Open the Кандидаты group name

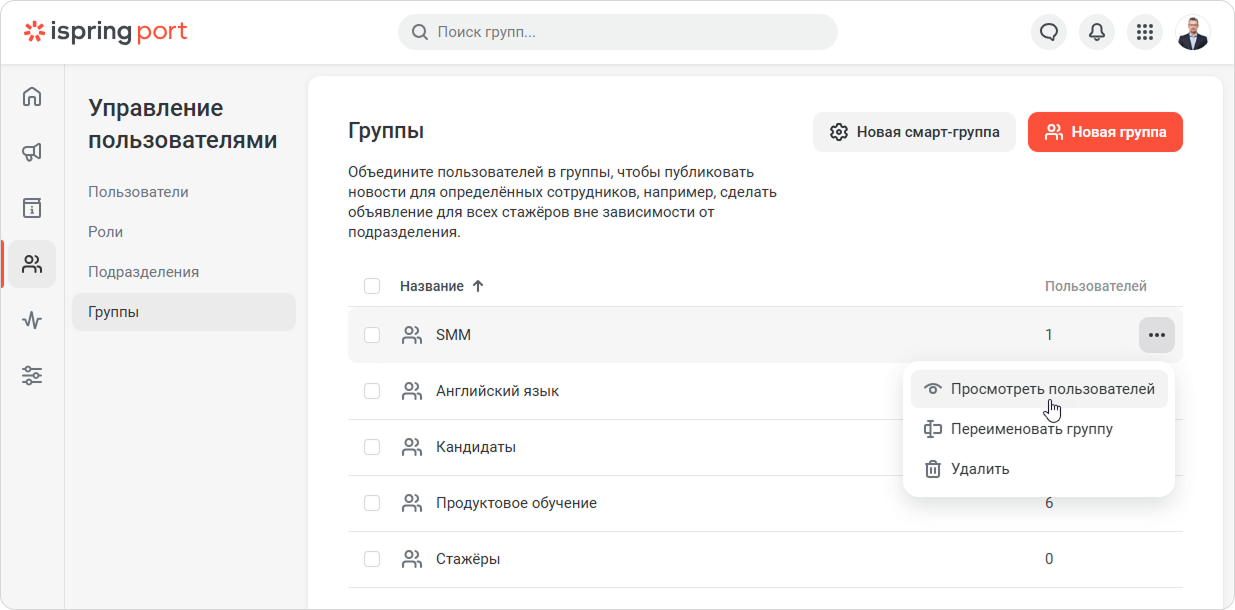pos(476,447)
